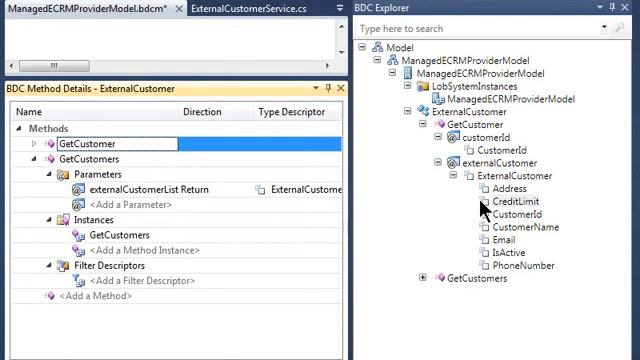This screenshot has width=640, height=360.
Task: Click the IsActive type descriptor icon
Action: [x=484, y=252]
